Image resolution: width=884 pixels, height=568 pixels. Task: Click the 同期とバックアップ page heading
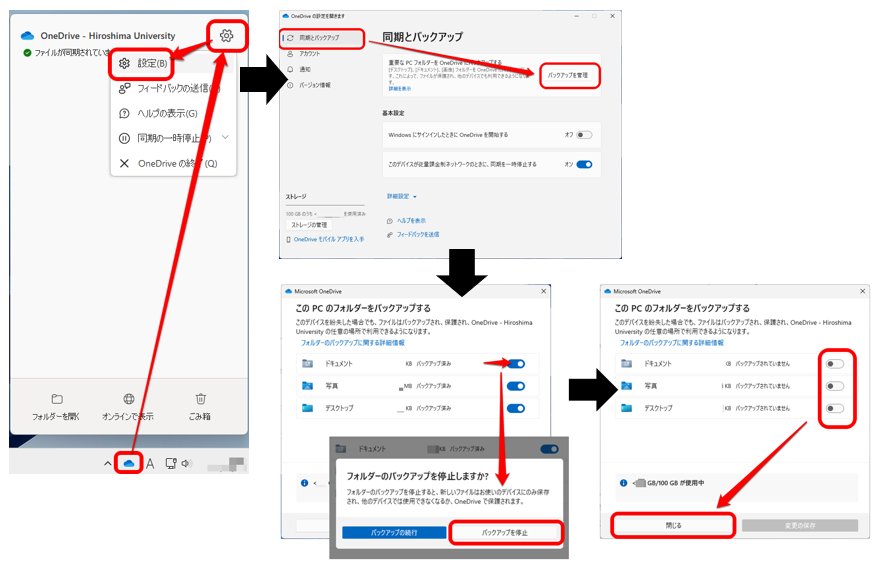pyautogui.click(x=422, y=37)
